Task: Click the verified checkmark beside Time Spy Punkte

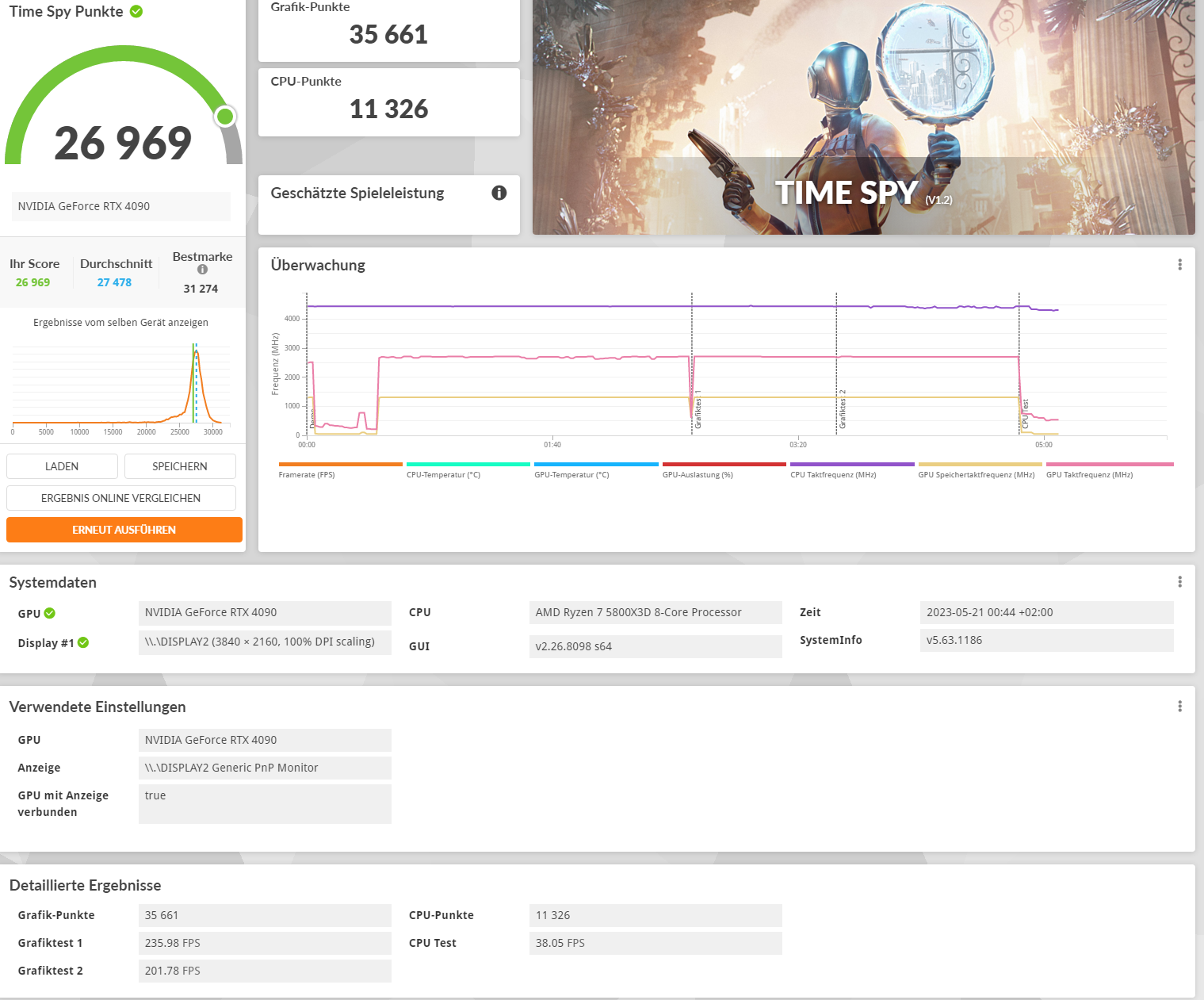Action: pos(136,11)
